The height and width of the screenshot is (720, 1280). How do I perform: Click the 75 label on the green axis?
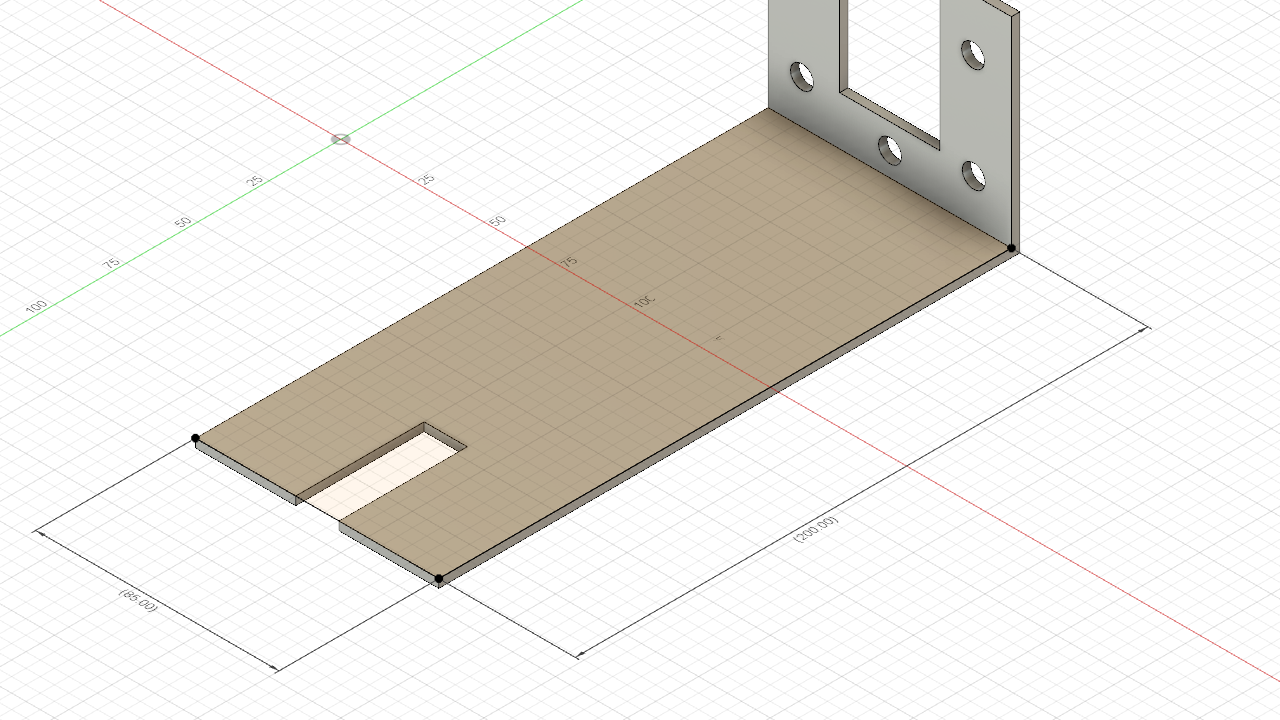(x=111, y=263)
